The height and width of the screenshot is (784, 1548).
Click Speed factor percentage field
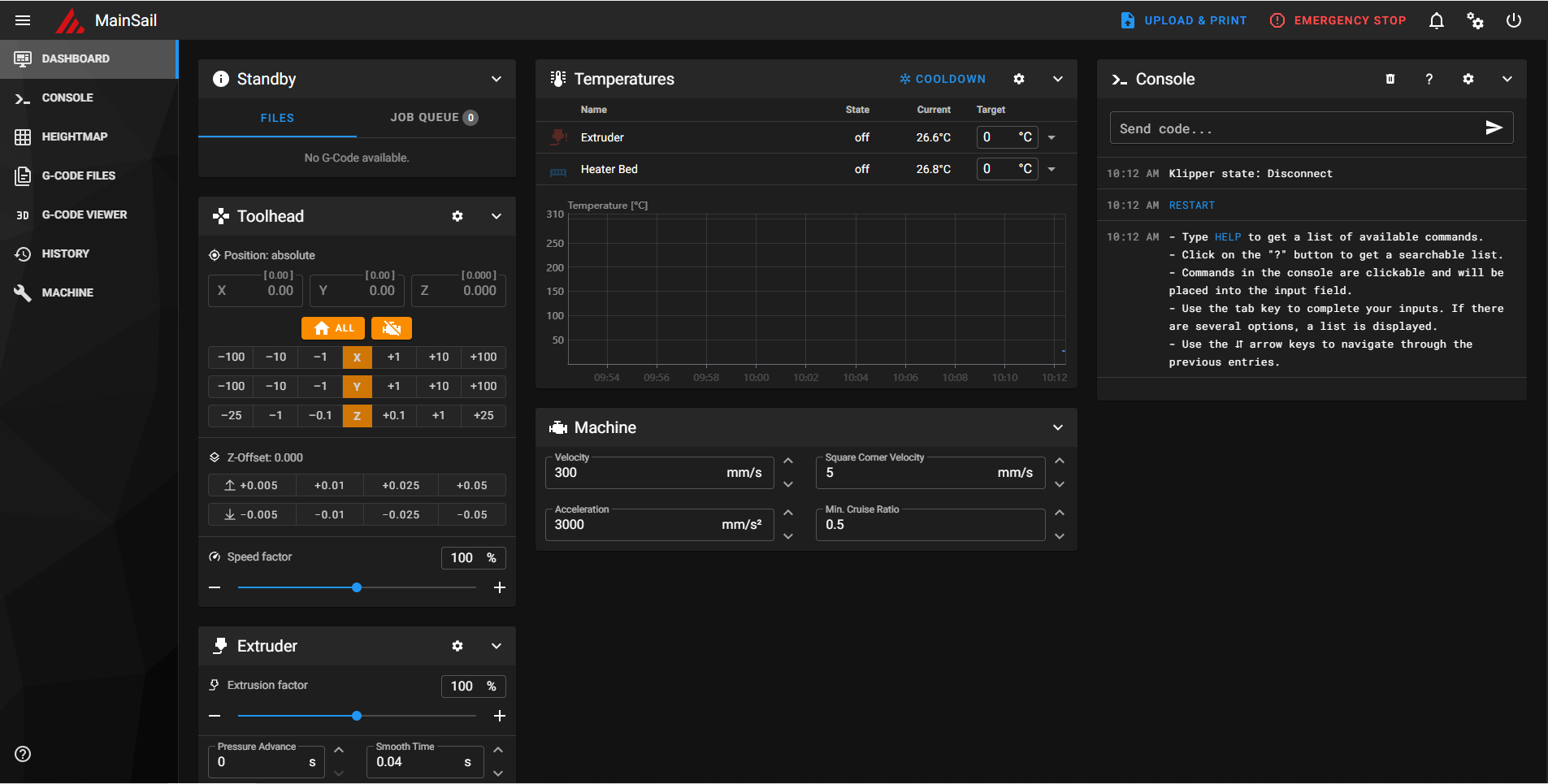tap(474, 558)
